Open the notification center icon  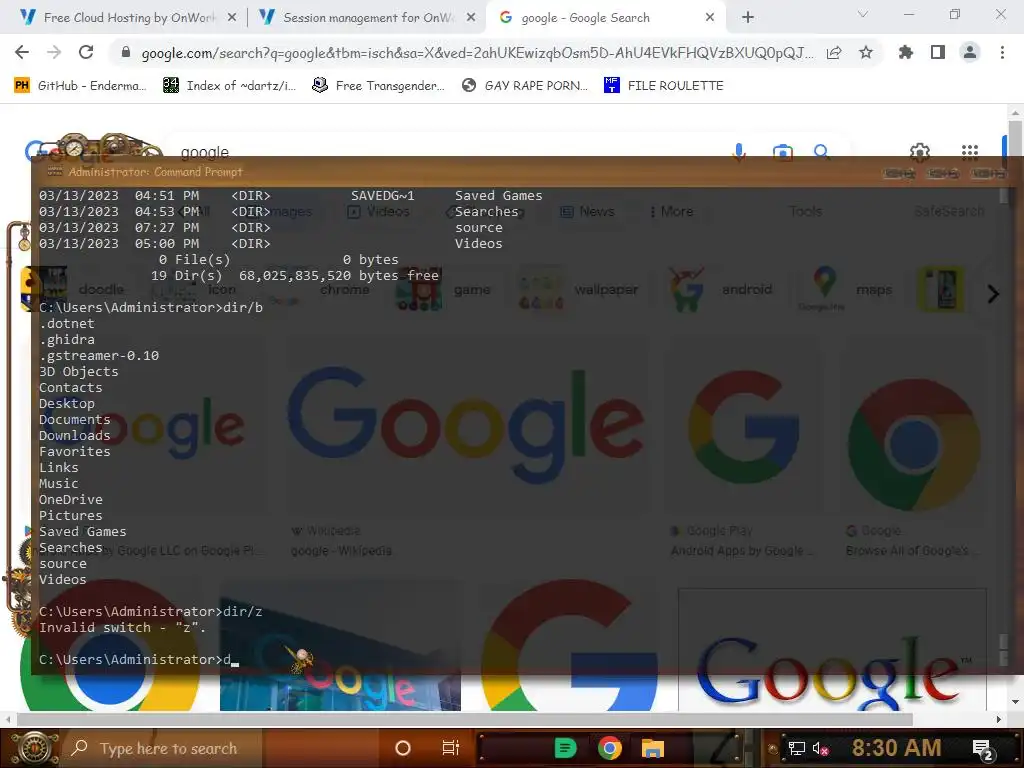982,750
